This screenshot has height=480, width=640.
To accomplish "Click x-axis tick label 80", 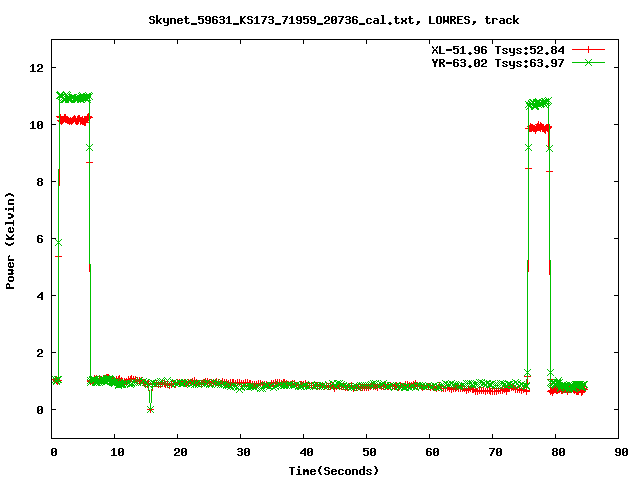I will click(x=558, y=452).
